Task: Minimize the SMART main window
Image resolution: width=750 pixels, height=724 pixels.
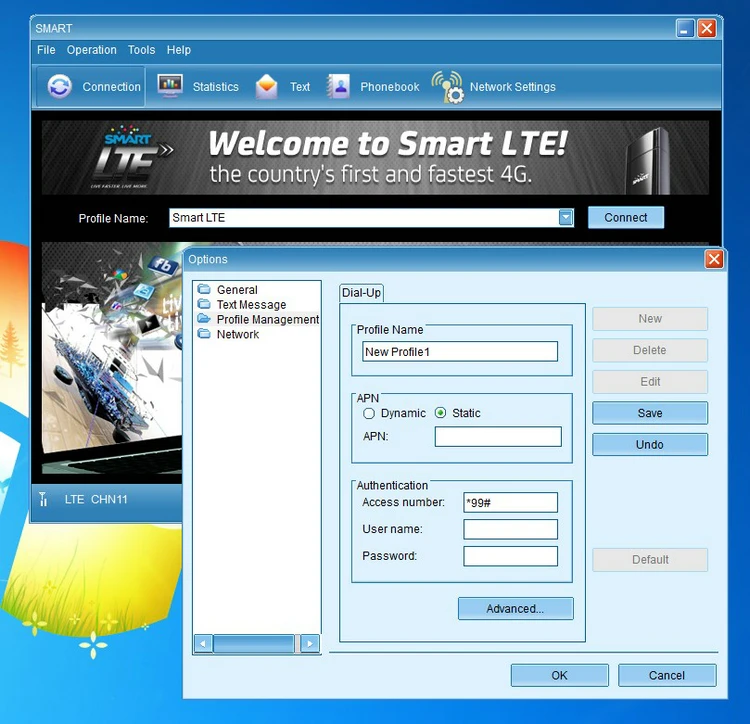Action: 684,28
